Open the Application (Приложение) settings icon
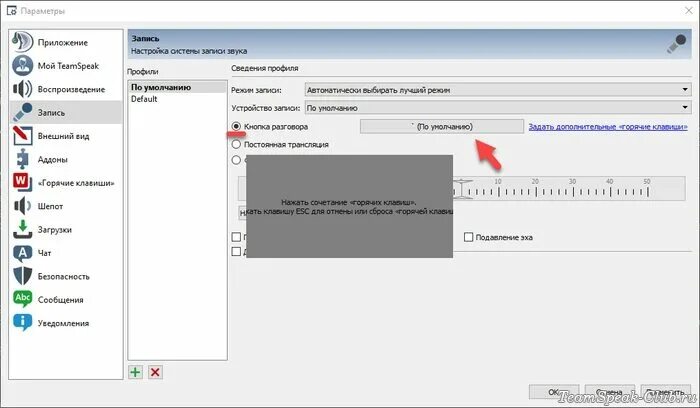Image resolution: width=700 pixels, height=408 pixels. [x=22, y=42]
